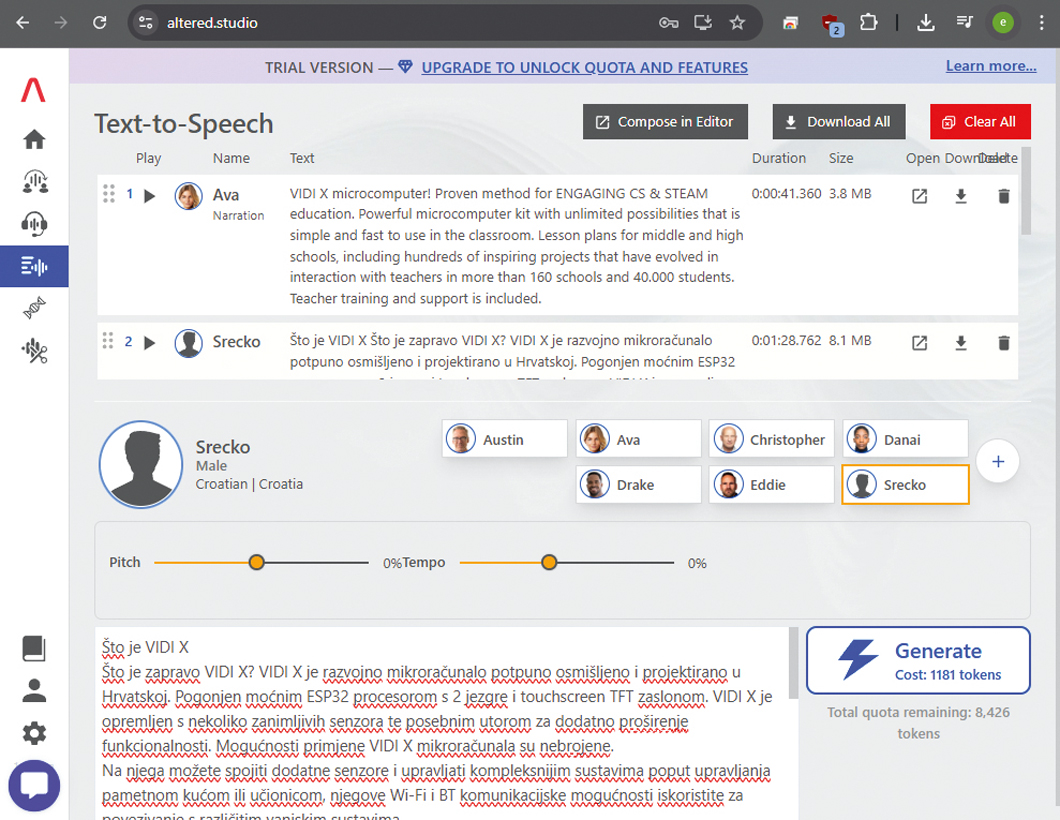
Task: Delete Ava's narration clip
Action: pyautogui.click(x=1003, y=196)
